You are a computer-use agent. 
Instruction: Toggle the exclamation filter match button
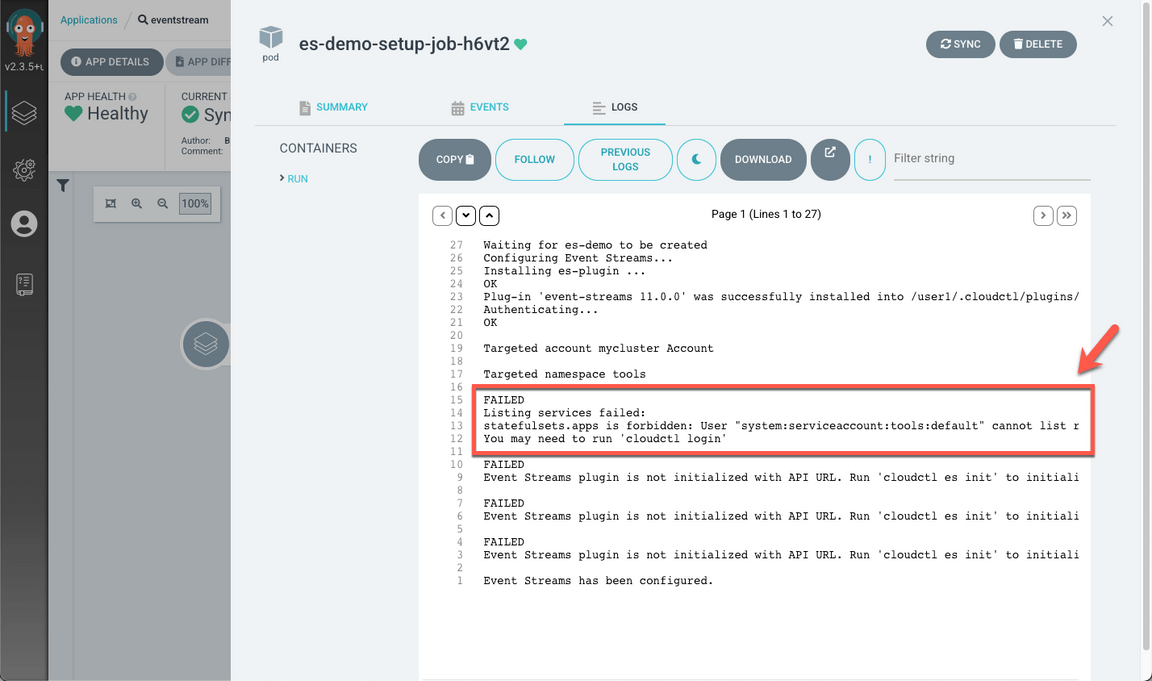pos(870,159)
